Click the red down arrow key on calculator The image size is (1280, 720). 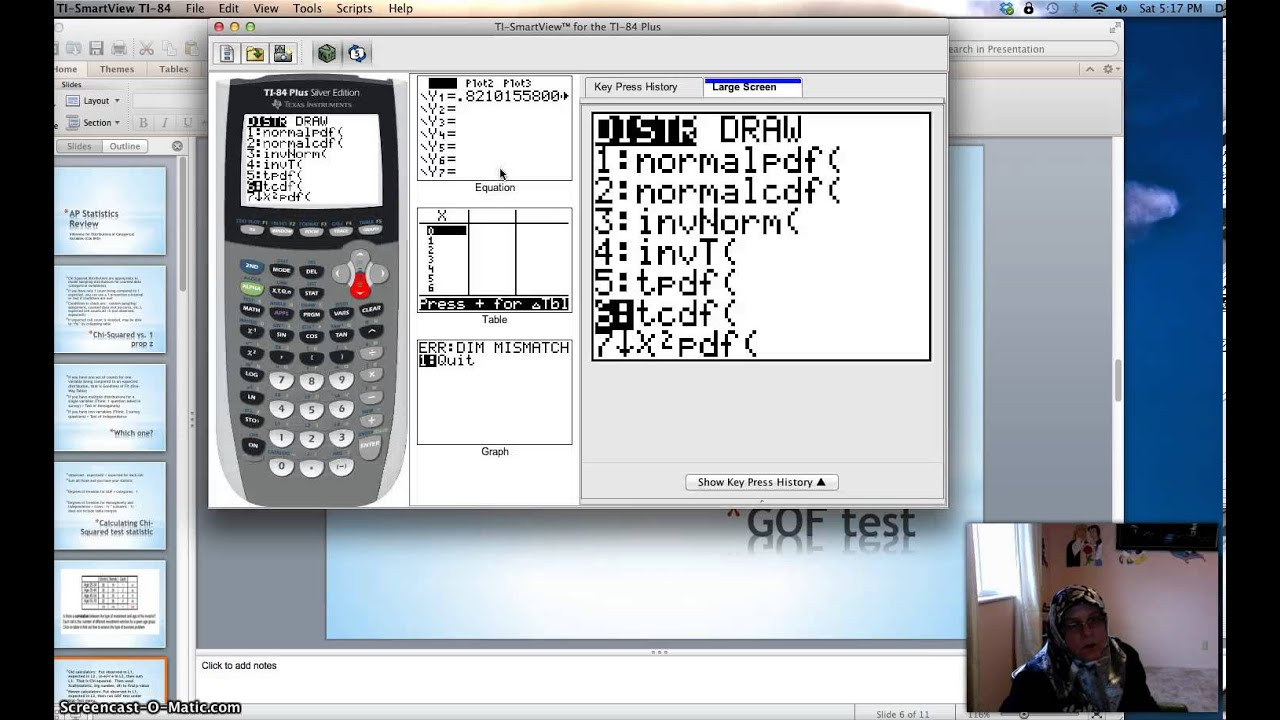click(x=361, y=288)
